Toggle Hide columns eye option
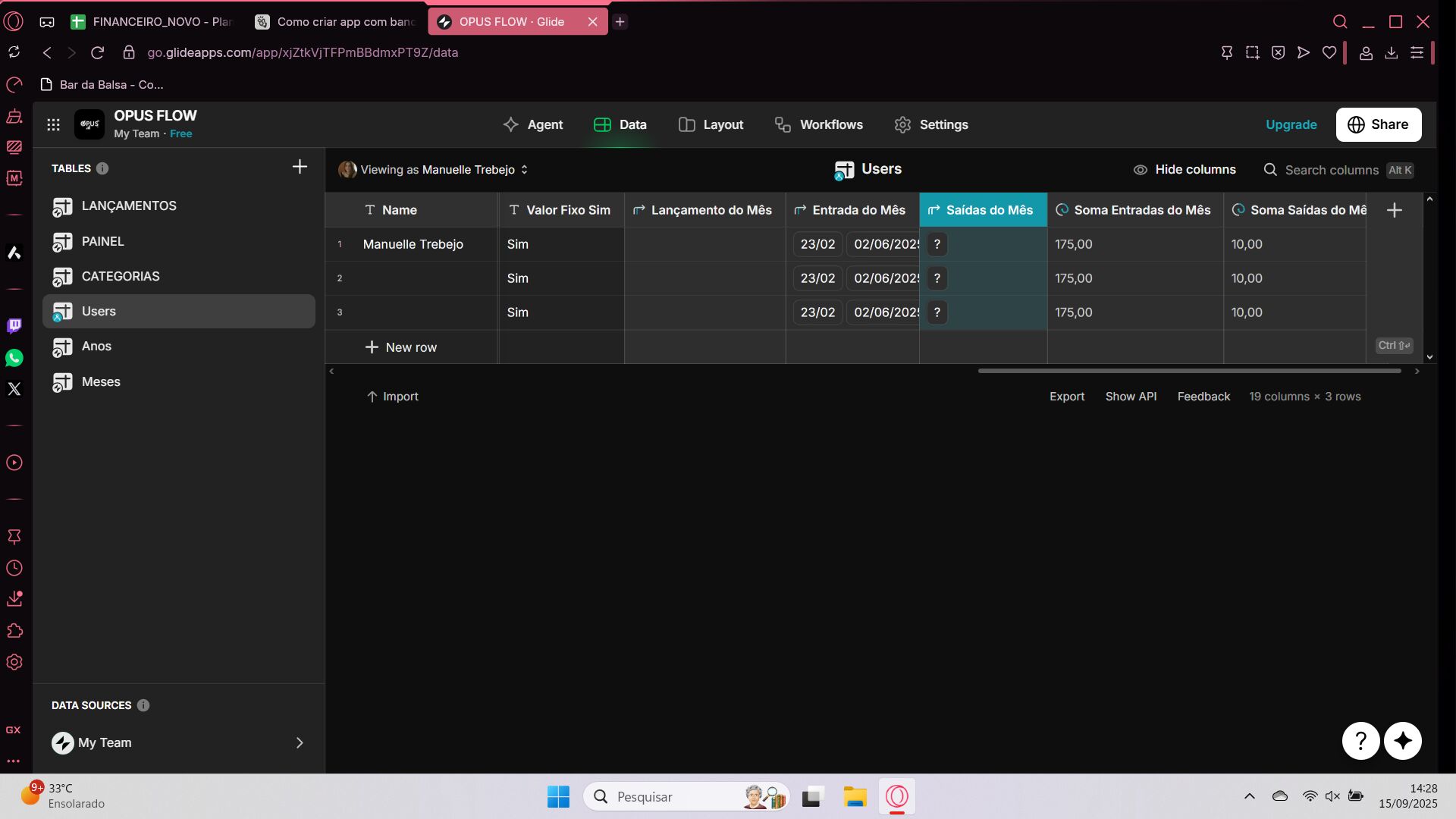Viewport: 1456px width, 819px height. click(1184, 170)
